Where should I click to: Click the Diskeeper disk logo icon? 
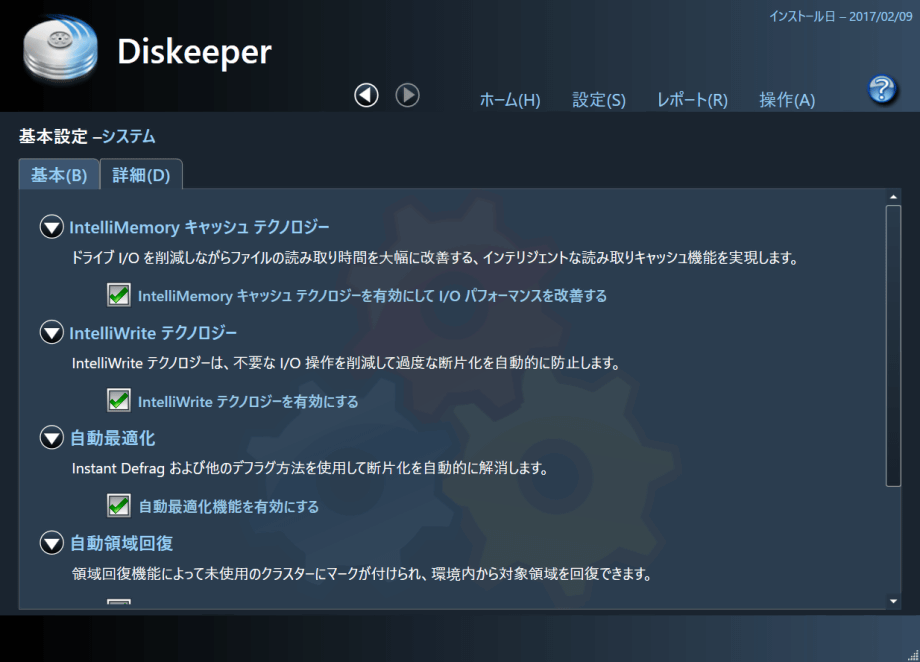(x=60, y=49)
